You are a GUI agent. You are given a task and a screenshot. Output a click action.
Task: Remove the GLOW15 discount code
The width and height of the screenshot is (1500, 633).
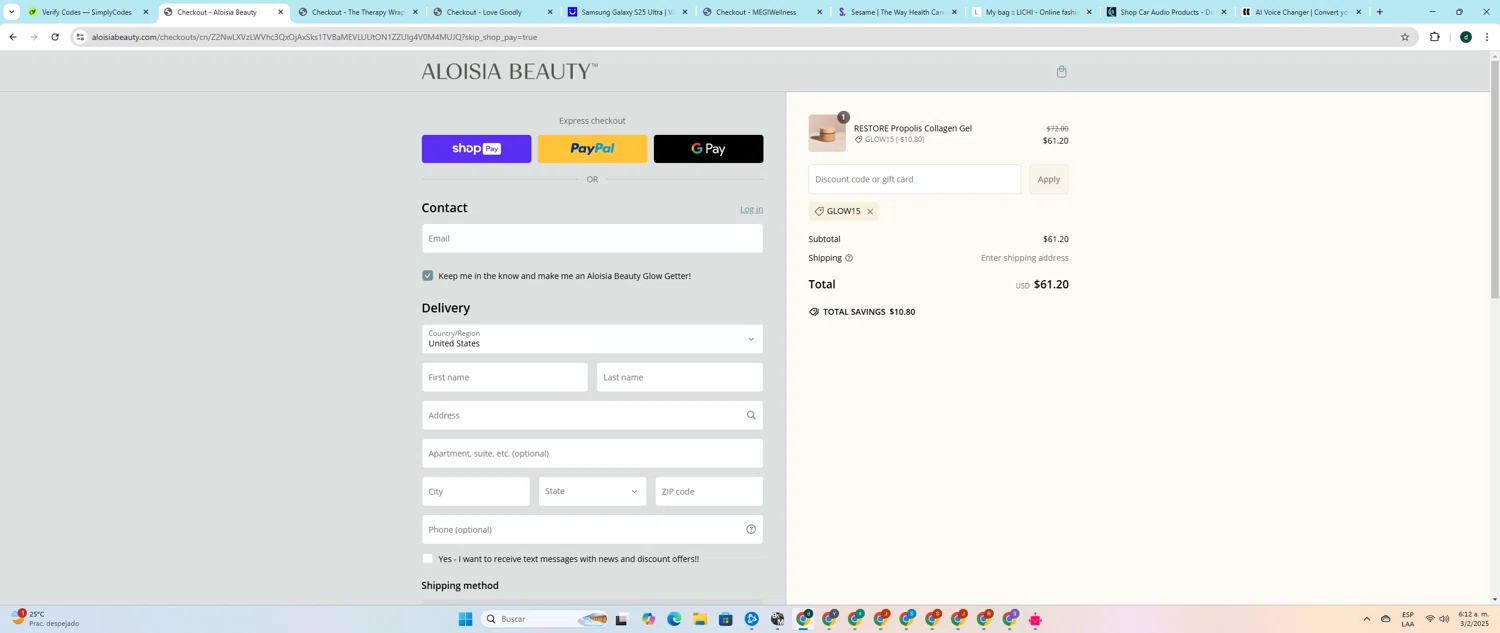[x=870, y=211]
